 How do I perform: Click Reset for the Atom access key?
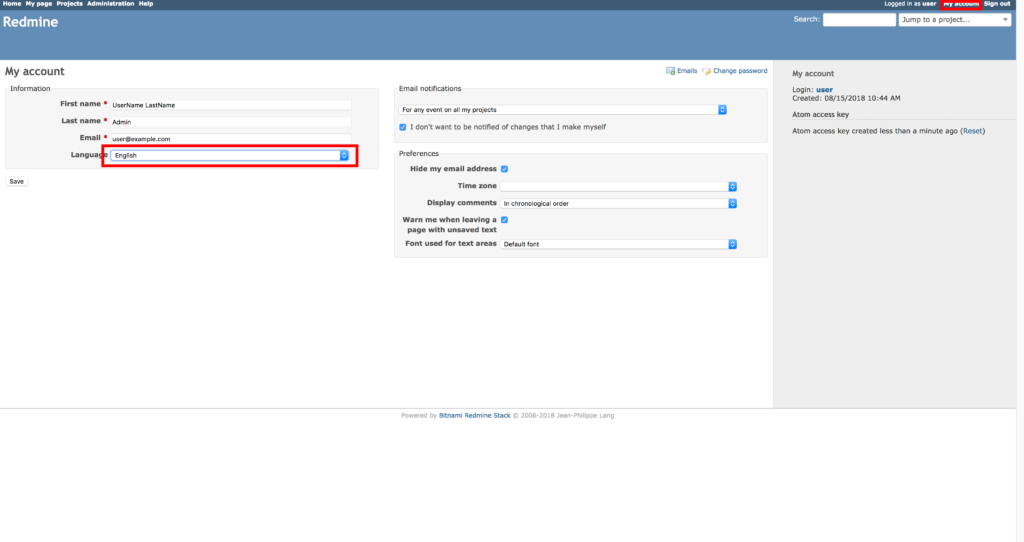973,131
